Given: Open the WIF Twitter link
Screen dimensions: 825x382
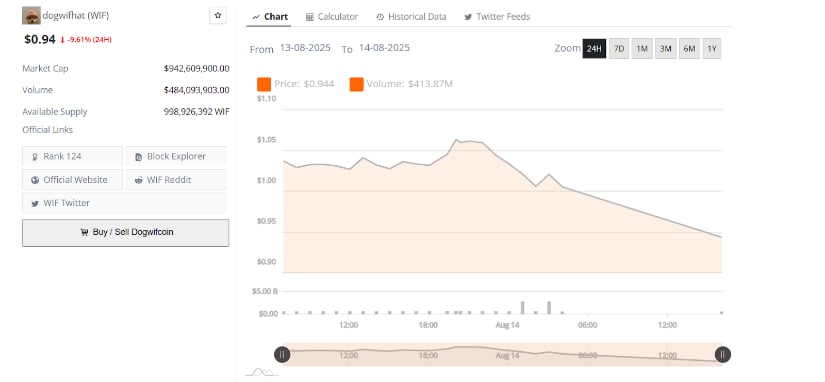Looking at the screenshot, I should [124, 203].
